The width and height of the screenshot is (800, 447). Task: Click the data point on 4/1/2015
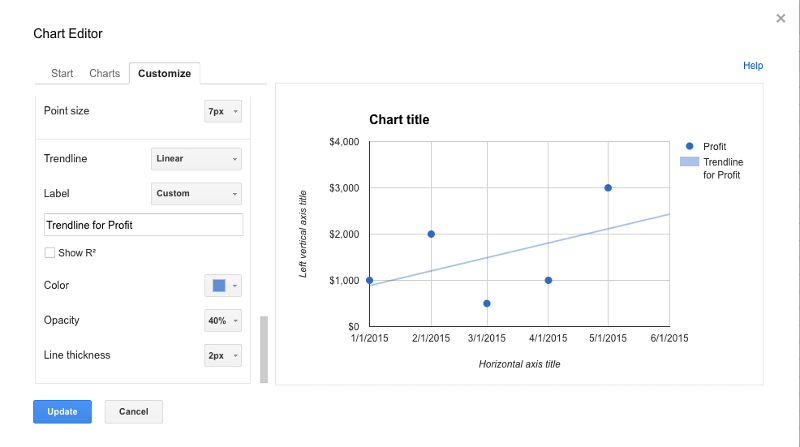tap(548, 280)
